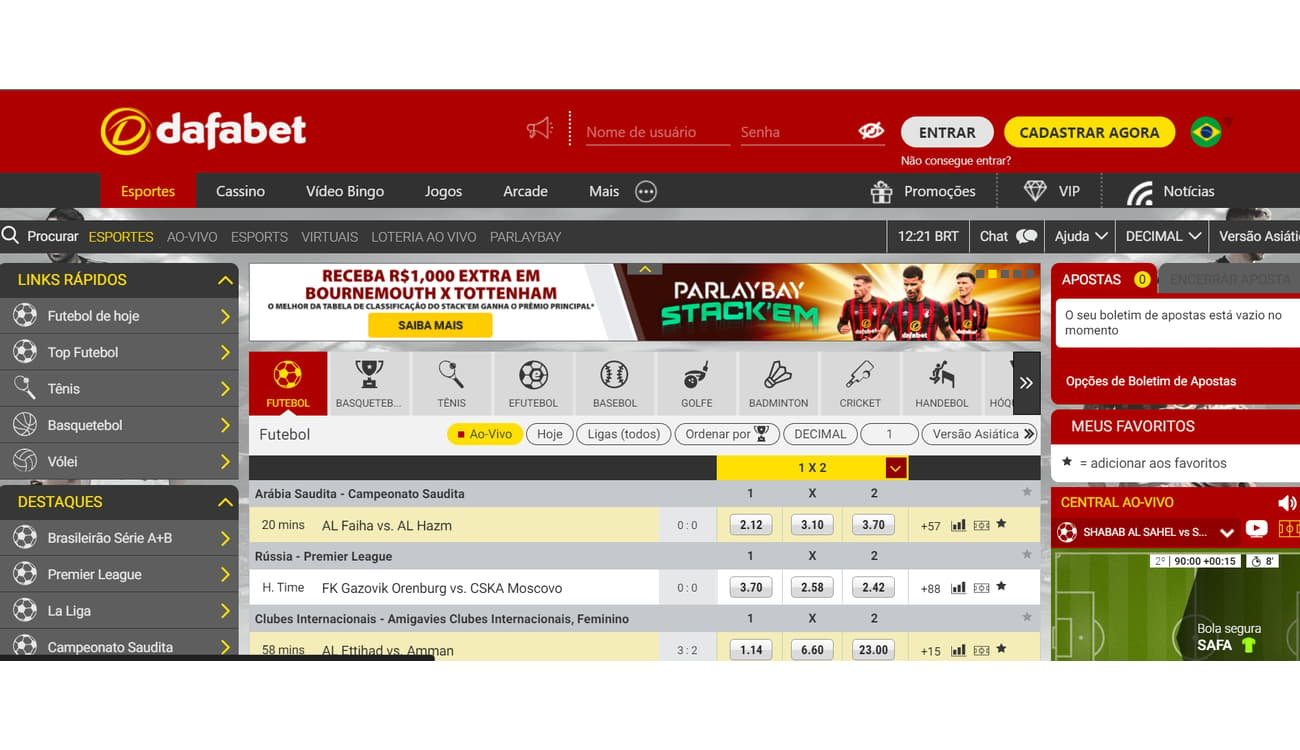Open the Cassino tab
The width and height of the screenshot is (1300, 750).
pyautogui.click(x=240, y=191)
